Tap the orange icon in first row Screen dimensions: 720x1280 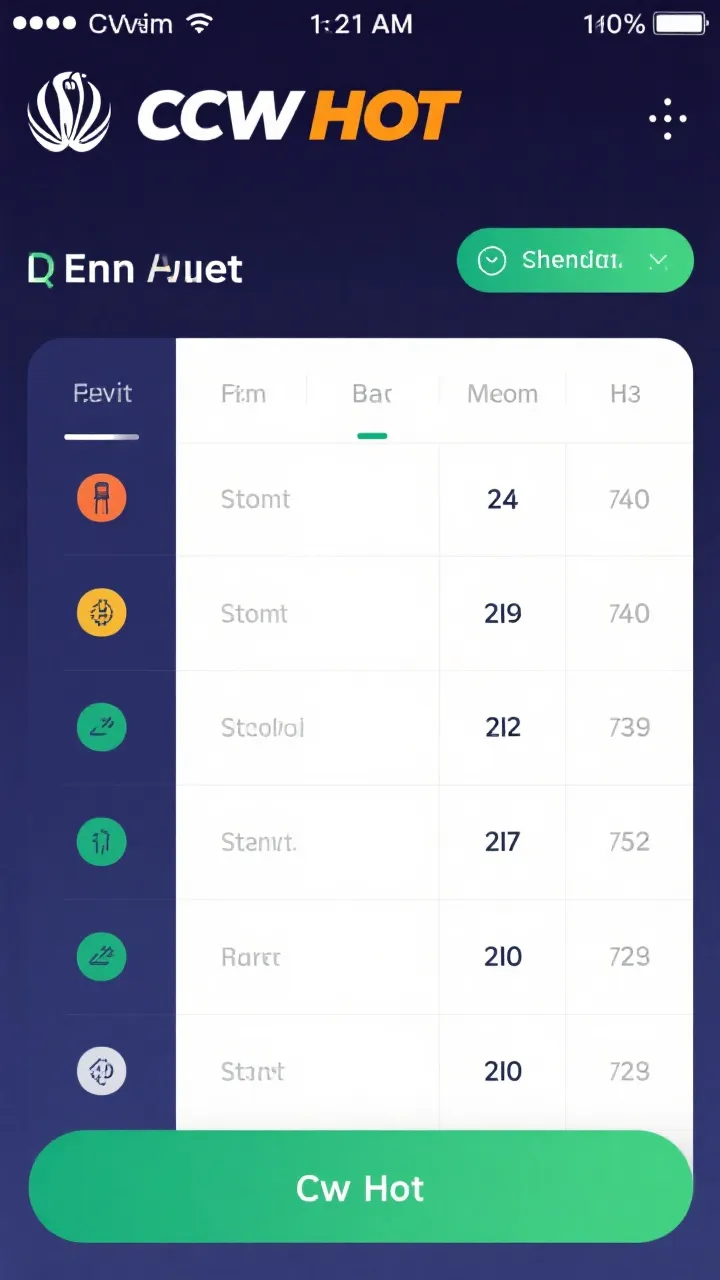click(x=102, y=498)
